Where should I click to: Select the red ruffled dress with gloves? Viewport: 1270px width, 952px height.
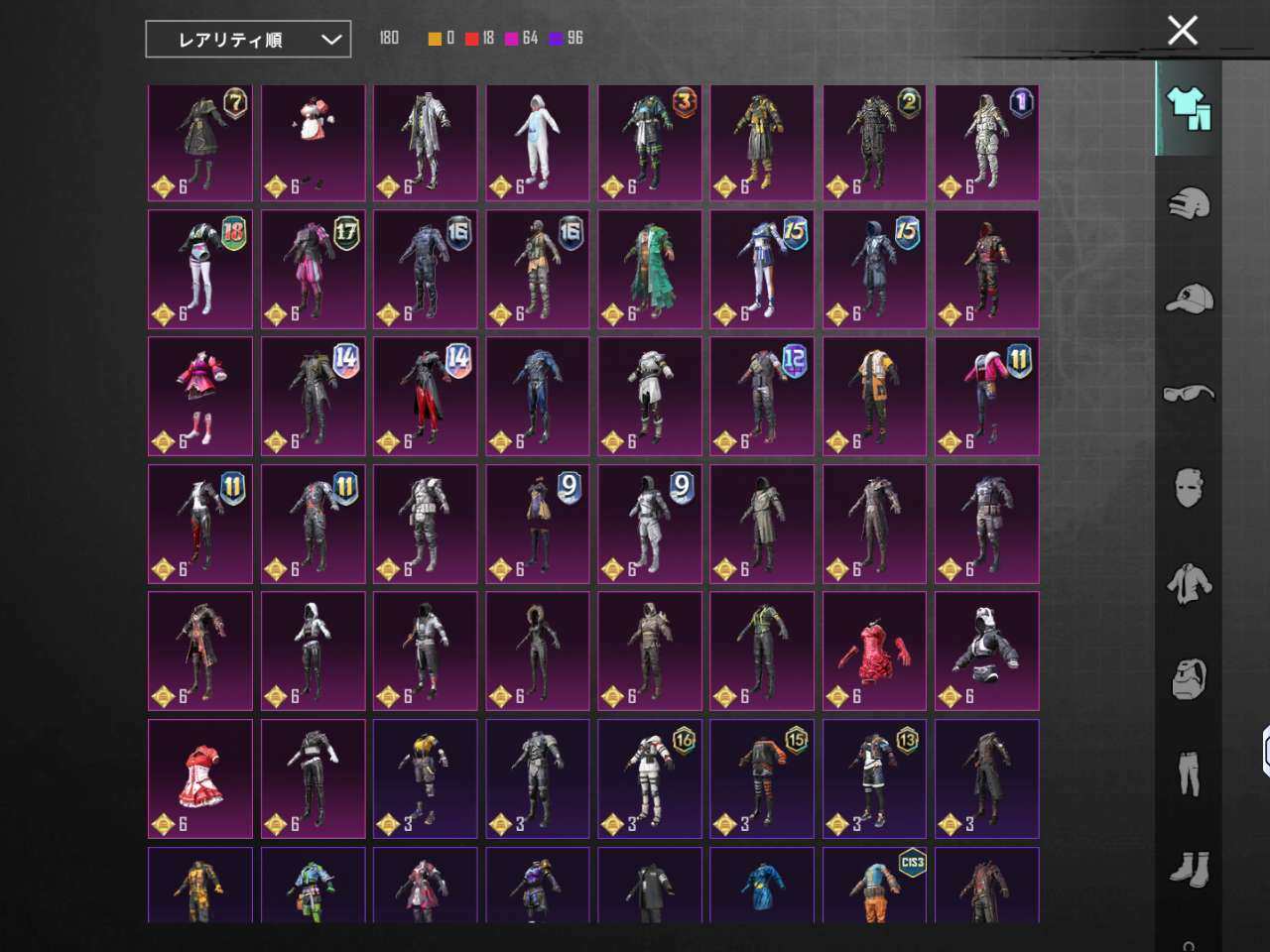[x=874, y=652]
